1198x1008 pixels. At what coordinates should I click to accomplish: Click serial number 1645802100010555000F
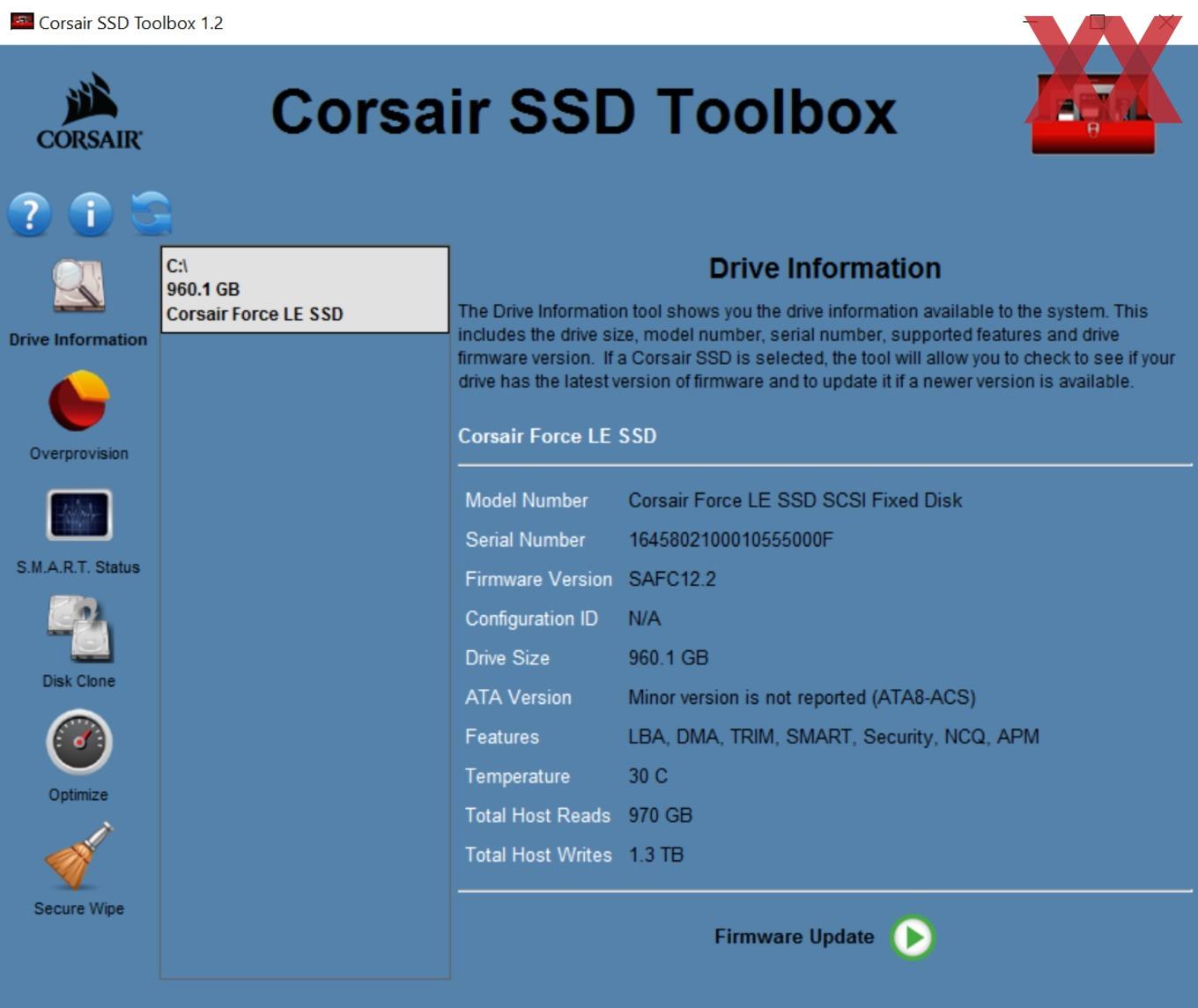pos(730,540)
